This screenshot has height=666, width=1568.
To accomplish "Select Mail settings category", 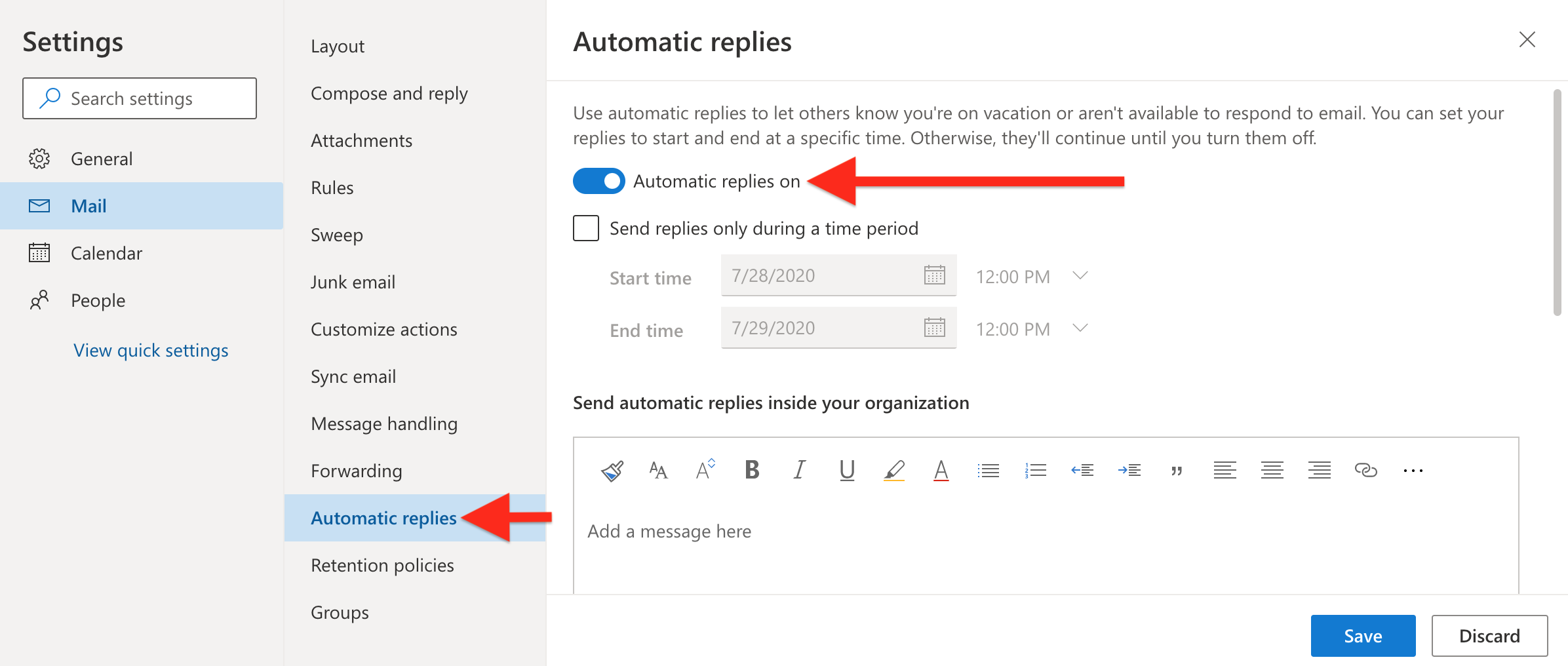I will click(142, 206).
